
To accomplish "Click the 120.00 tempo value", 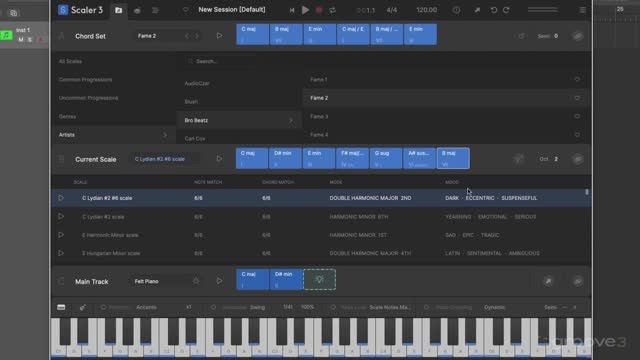I will coord(427,10).
